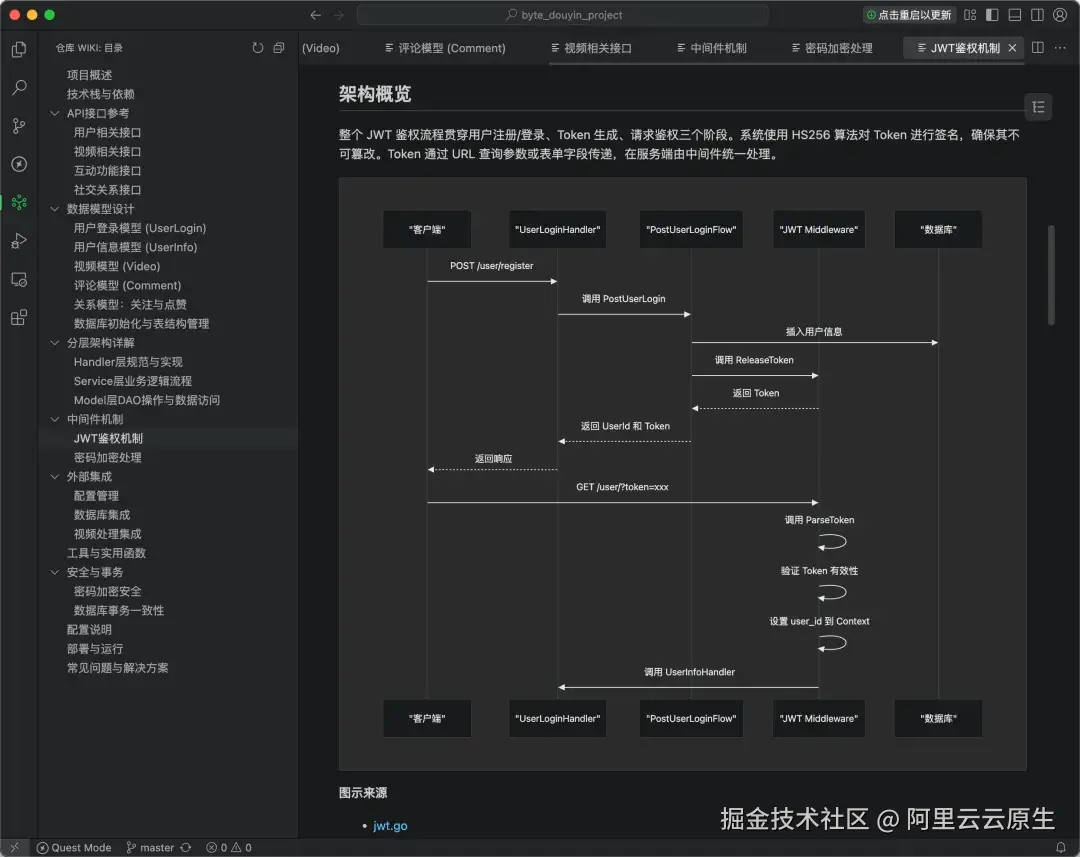The image size is (1080, 857).
Task: Open the document outline icon
Action: coord(1039,107)
